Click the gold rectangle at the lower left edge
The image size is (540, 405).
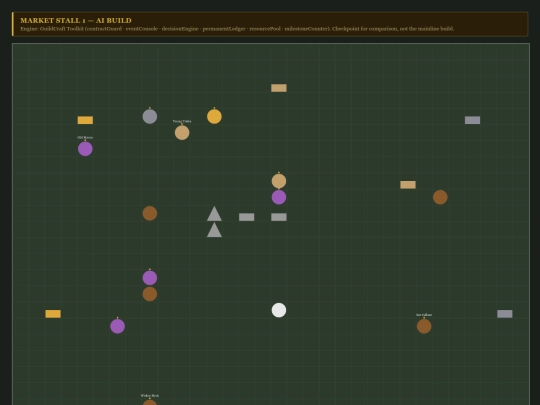tap(53, 314)
